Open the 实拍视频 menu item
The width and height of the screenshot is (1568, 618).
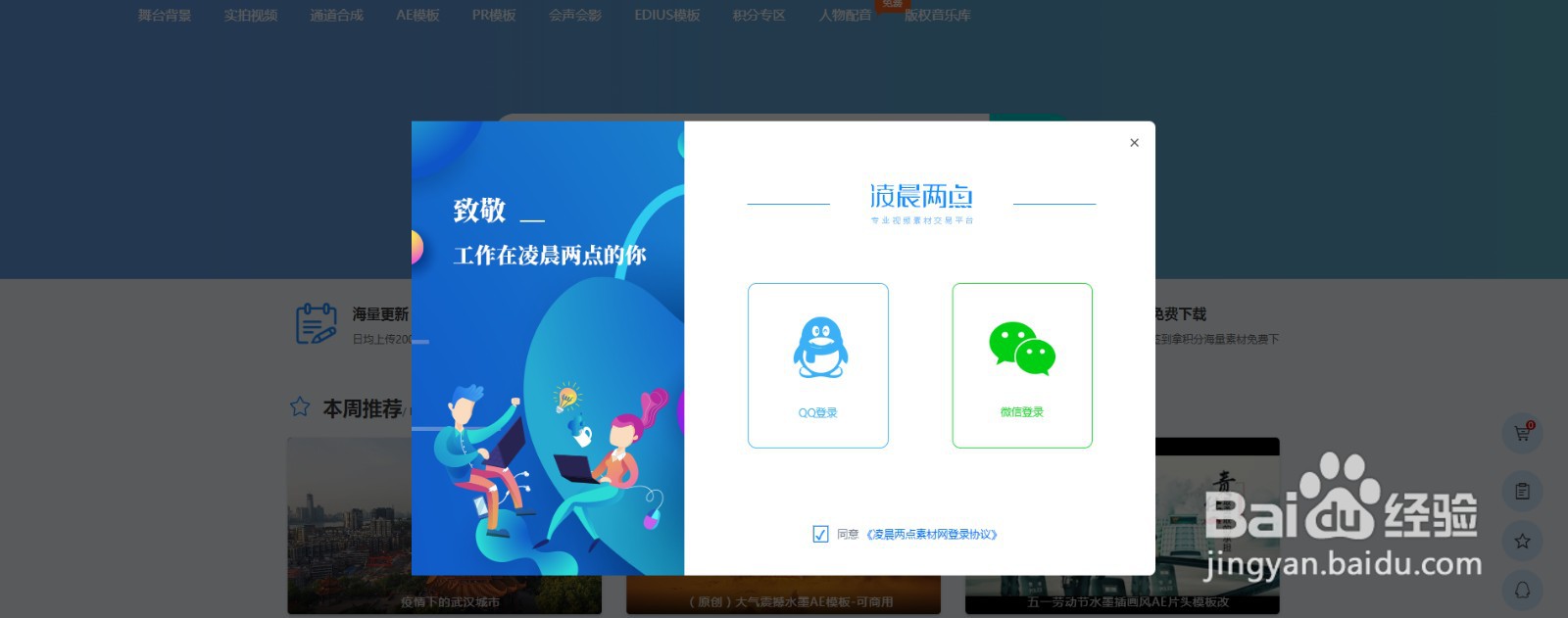(x=251, y=16)
